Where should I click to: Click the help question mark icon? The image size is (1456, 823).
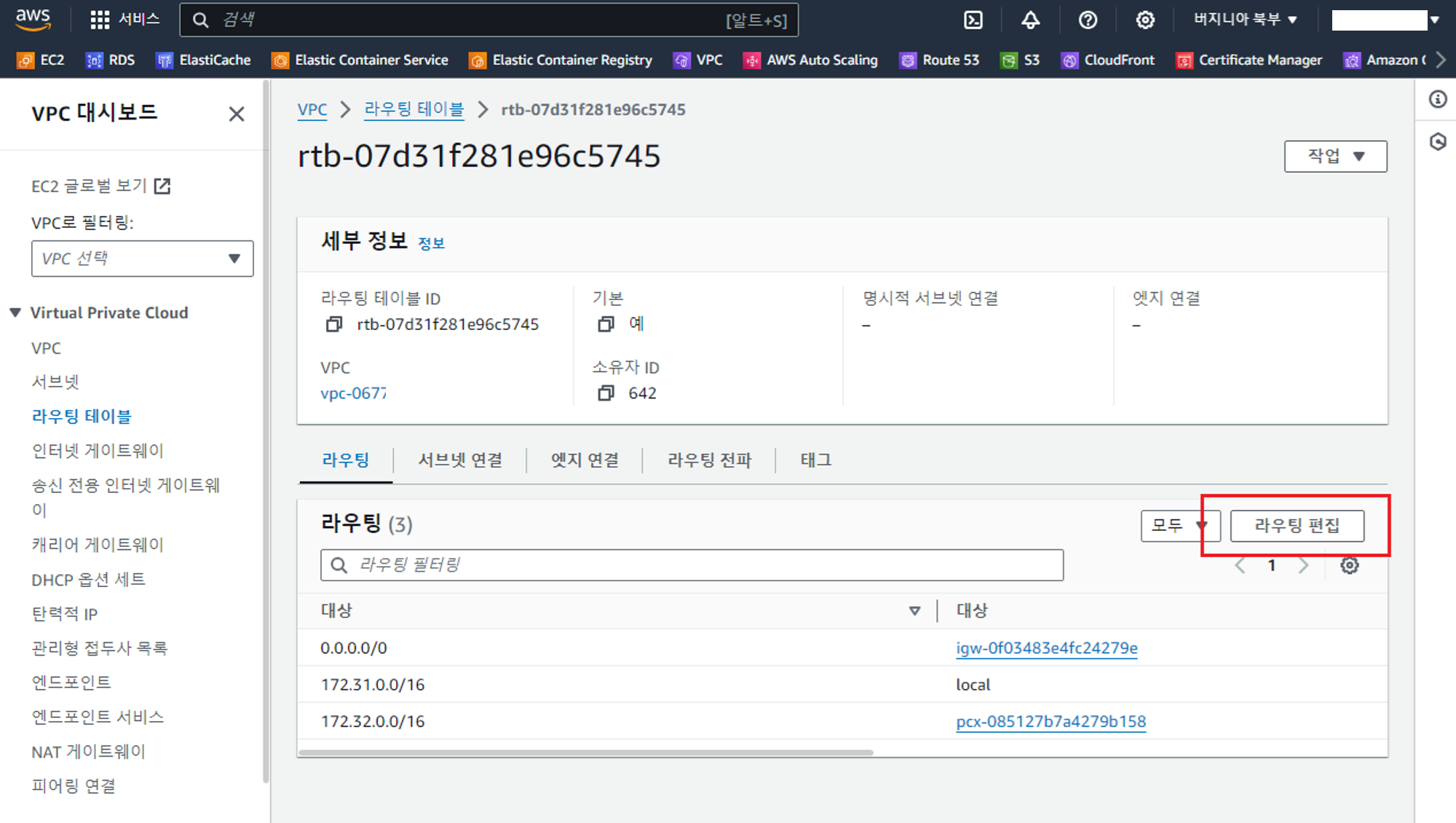point(1088,20)
